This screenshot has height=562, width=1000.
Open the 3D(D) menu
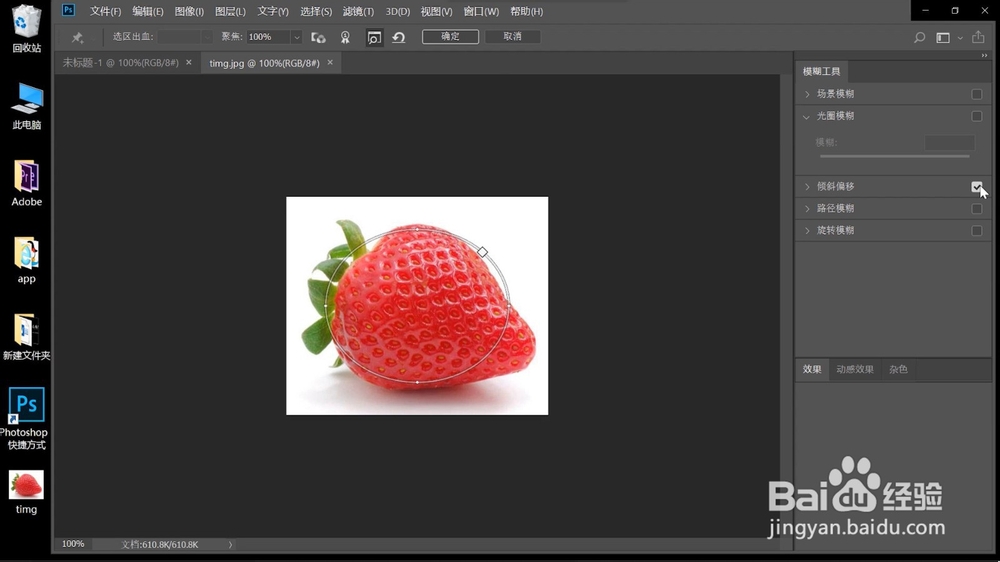[x=398, y=11]
